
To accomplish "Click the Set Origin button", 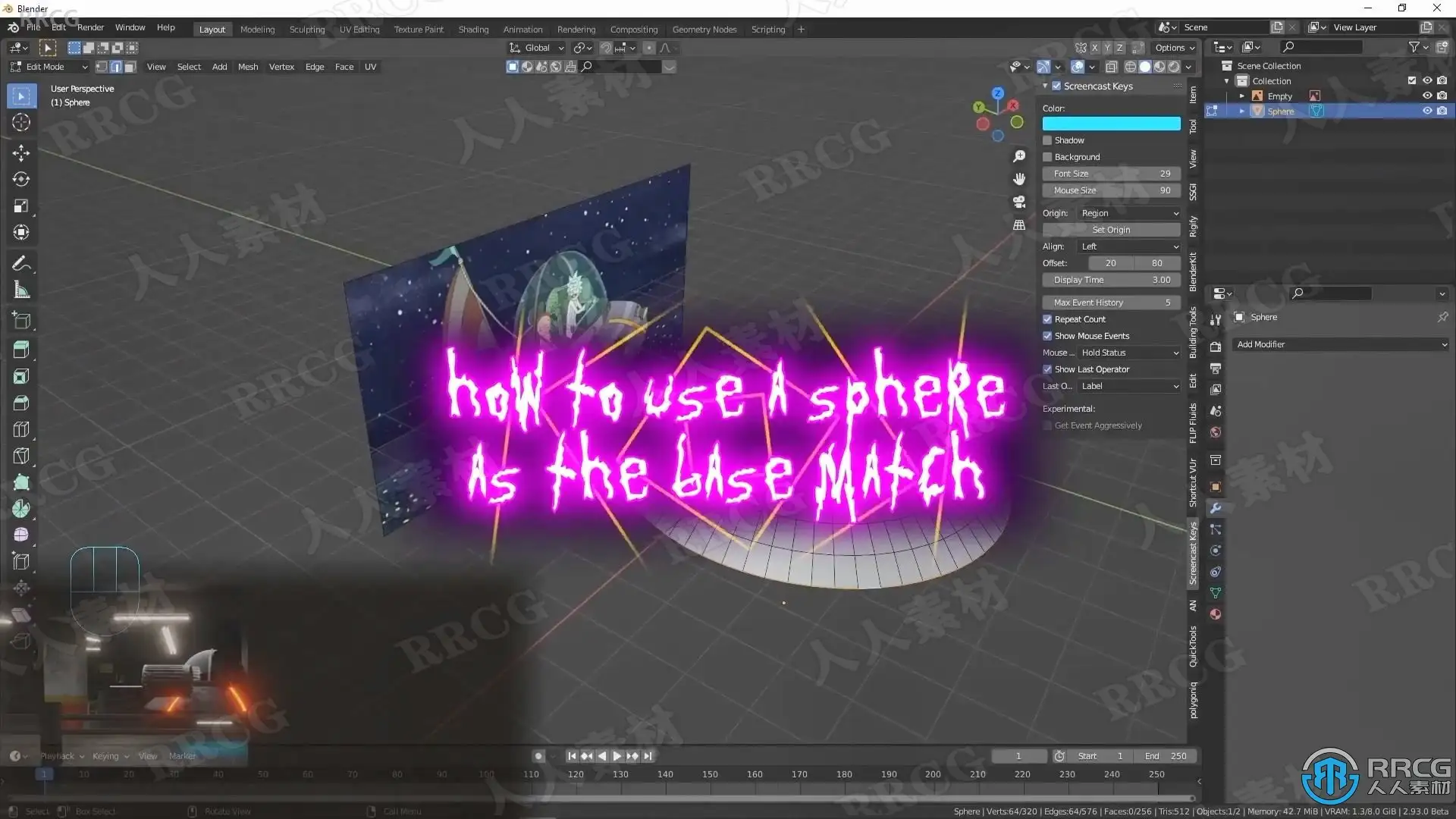I will coord(1111,230).
